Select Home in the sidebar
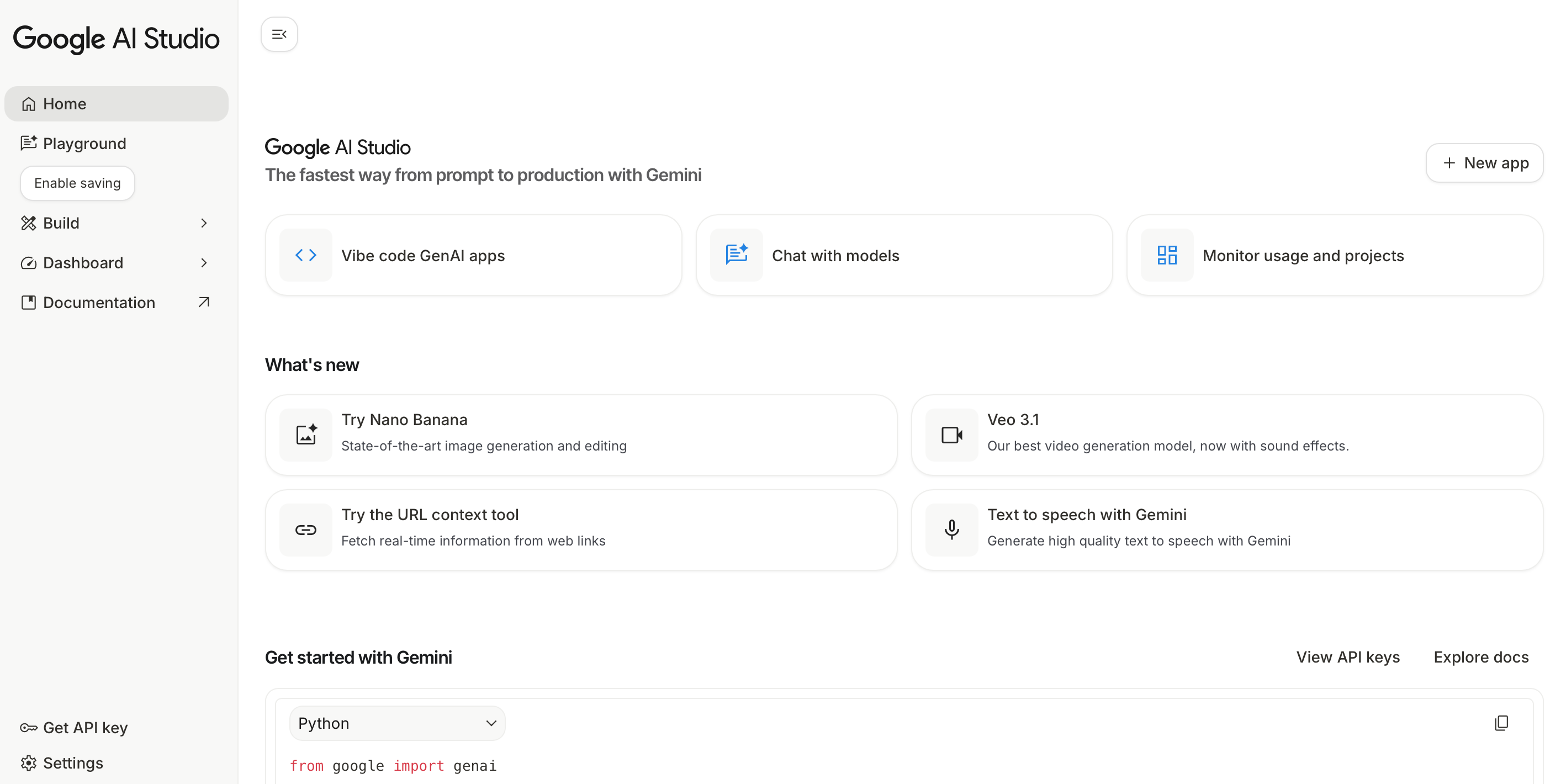This screenshot has width=1566, height=784. point(65,104)
